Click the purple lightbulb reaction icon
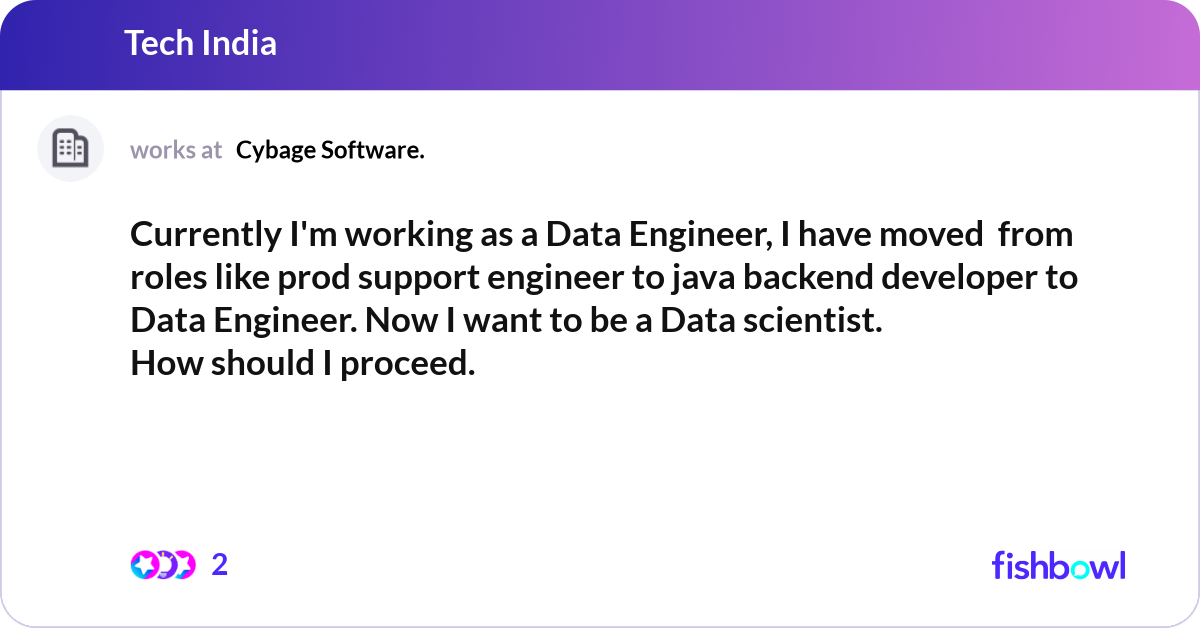 pyautogui.click(x=165, y=565)
